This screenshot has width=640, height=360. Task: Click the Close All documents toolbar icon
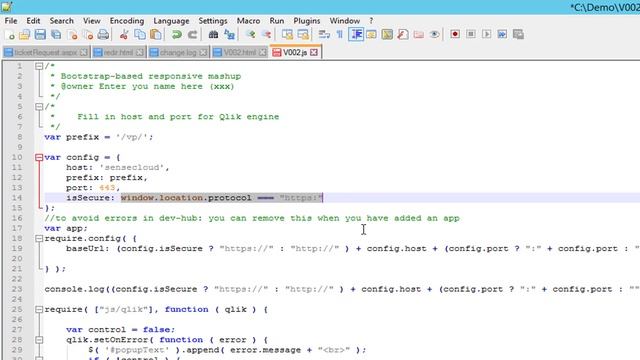[x=88, y=35]
